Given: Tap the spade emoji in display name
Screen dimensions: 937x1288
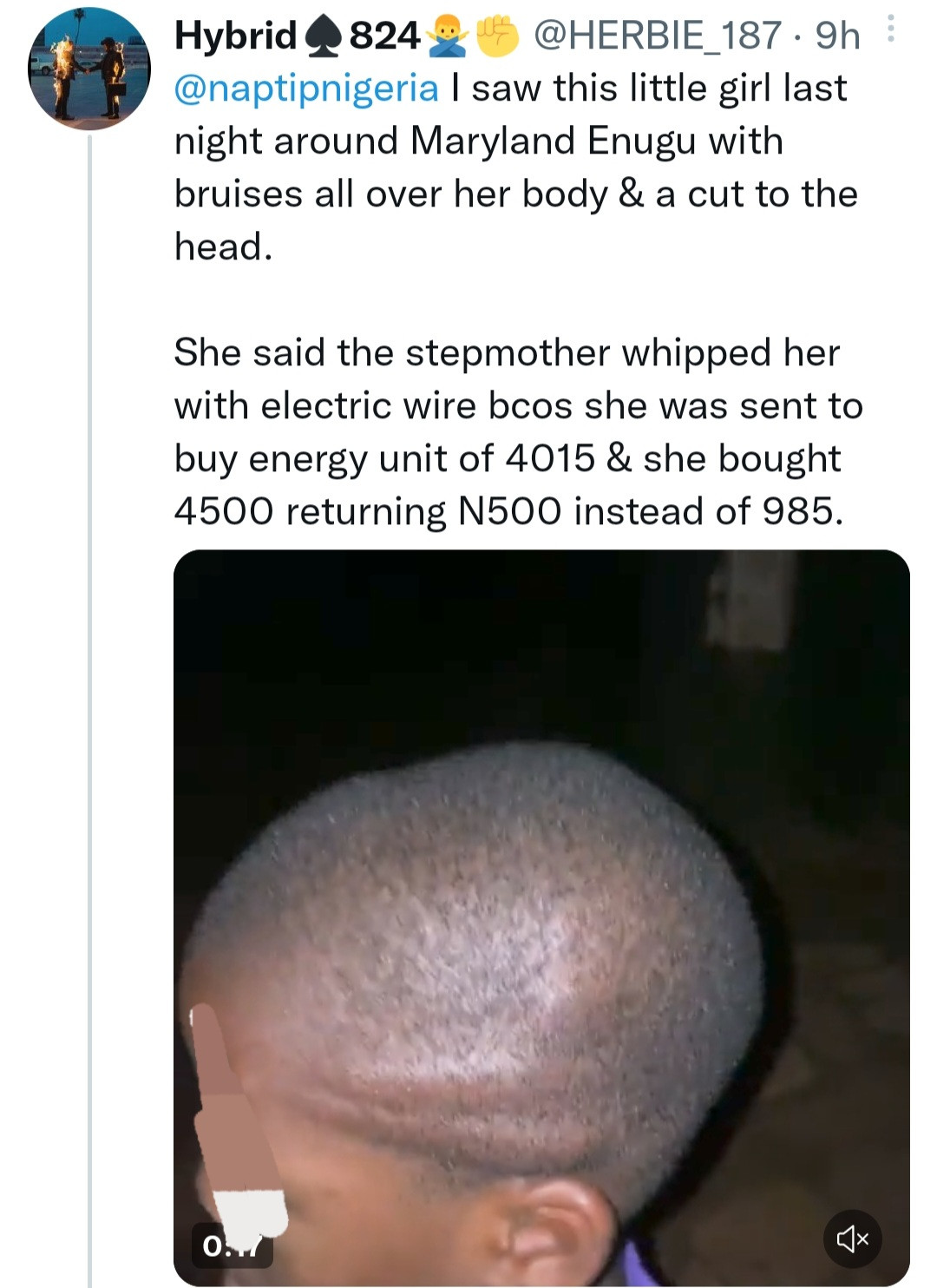Looking at the screenshot, I should coord(323,37).
